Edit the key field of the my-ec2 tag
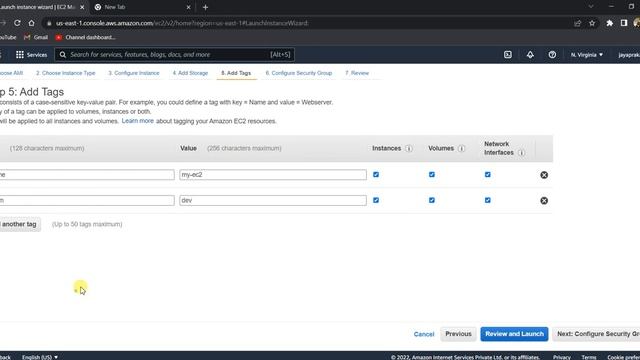The image size is (640, 360). pos(87,175)
